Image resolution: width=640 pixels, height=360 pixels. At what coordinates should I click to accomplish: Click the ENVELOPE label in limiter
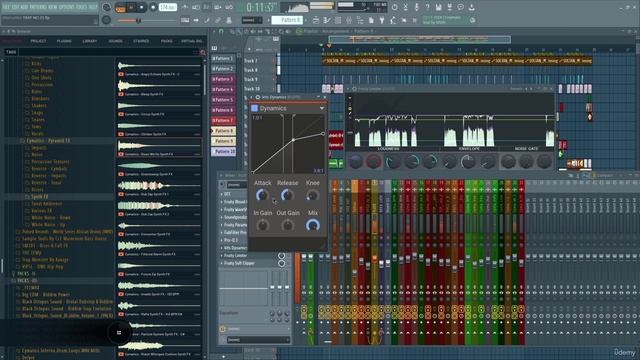469,149
